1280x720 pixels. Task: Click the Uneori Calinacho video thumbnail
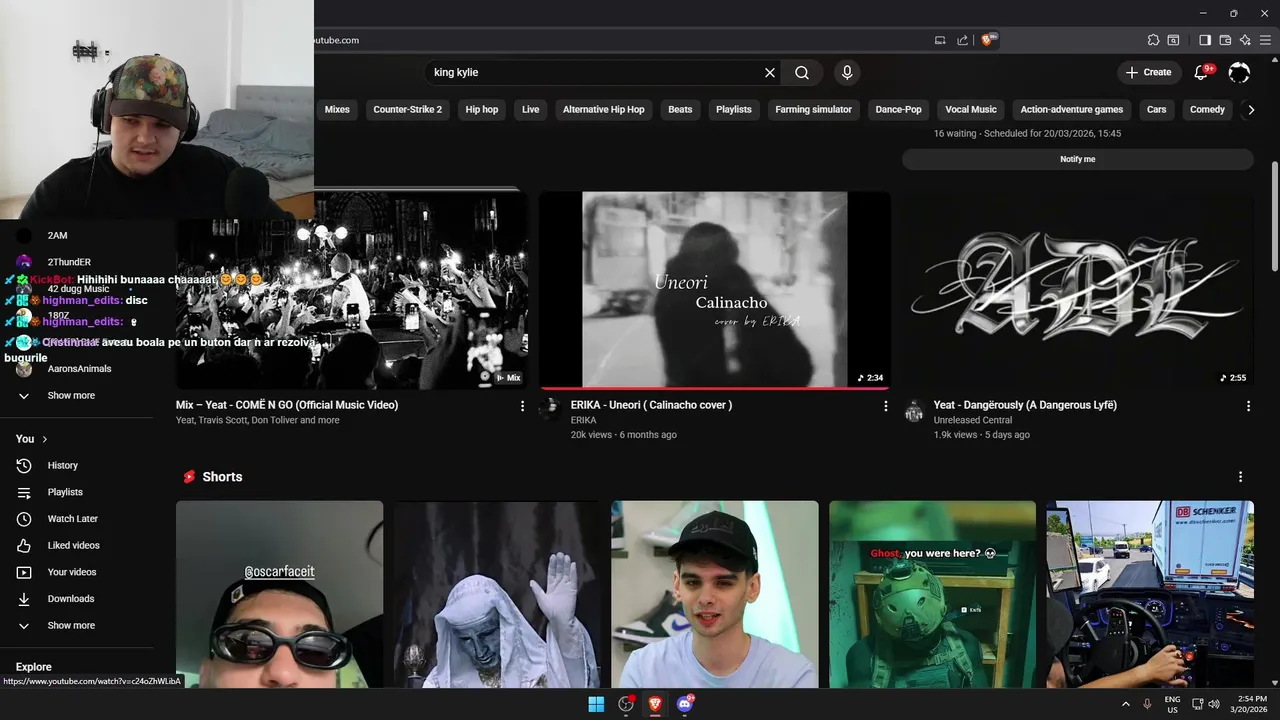pos(715,290)
